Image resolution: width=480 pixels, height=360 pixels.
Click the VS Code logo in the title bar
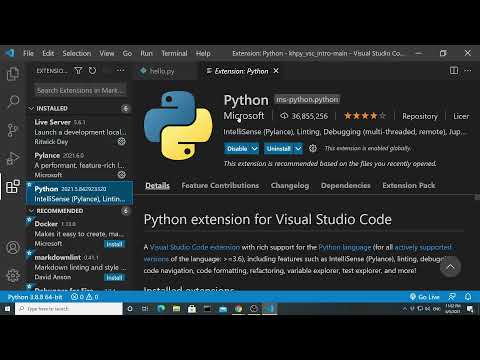[x=10, y=53]
